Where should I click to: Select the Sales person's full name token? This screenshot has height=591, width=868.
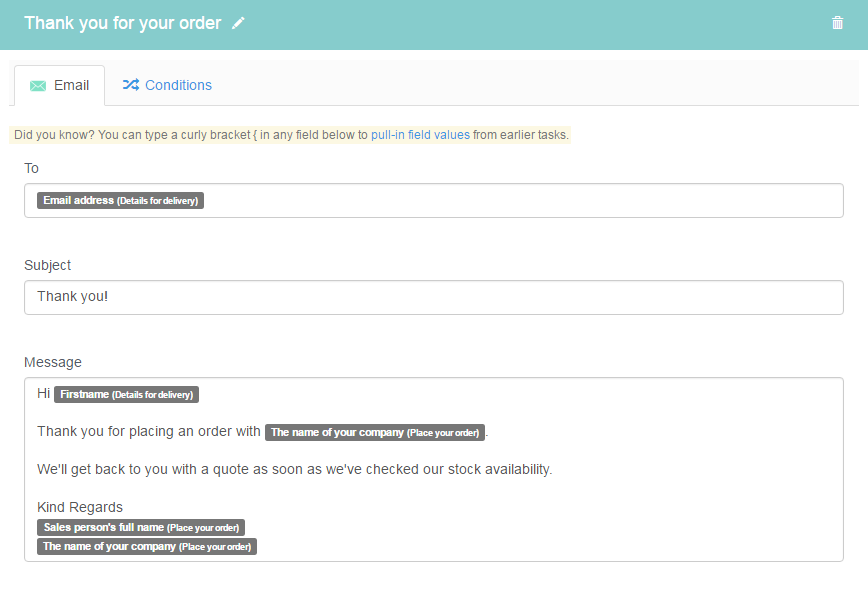tap(141, 527)
